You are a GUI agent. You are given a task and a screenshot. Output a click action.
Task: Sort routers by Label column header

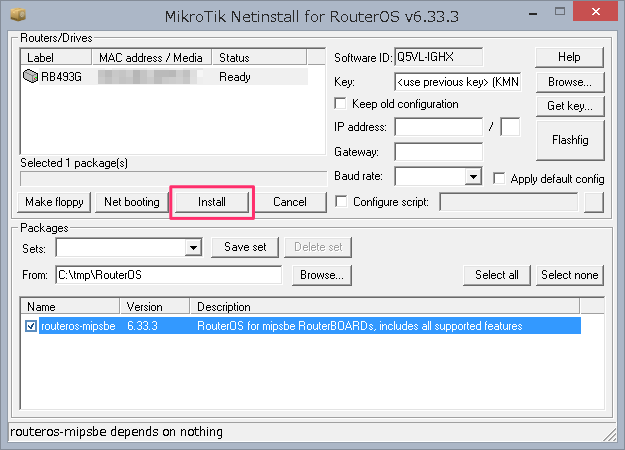pyautogui.click(x=56, y=58)
